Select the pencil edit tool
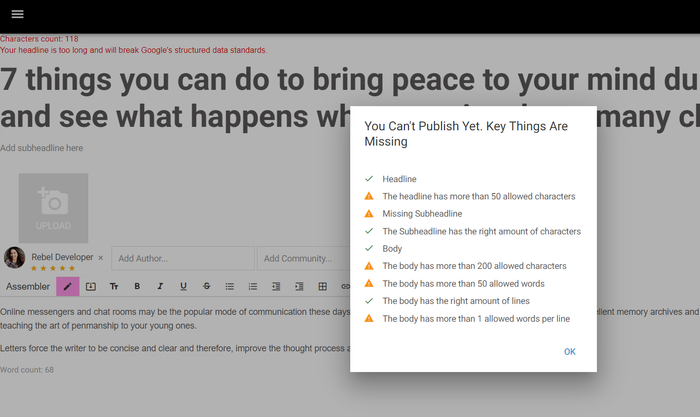700x417 pixels. (68, 287)
